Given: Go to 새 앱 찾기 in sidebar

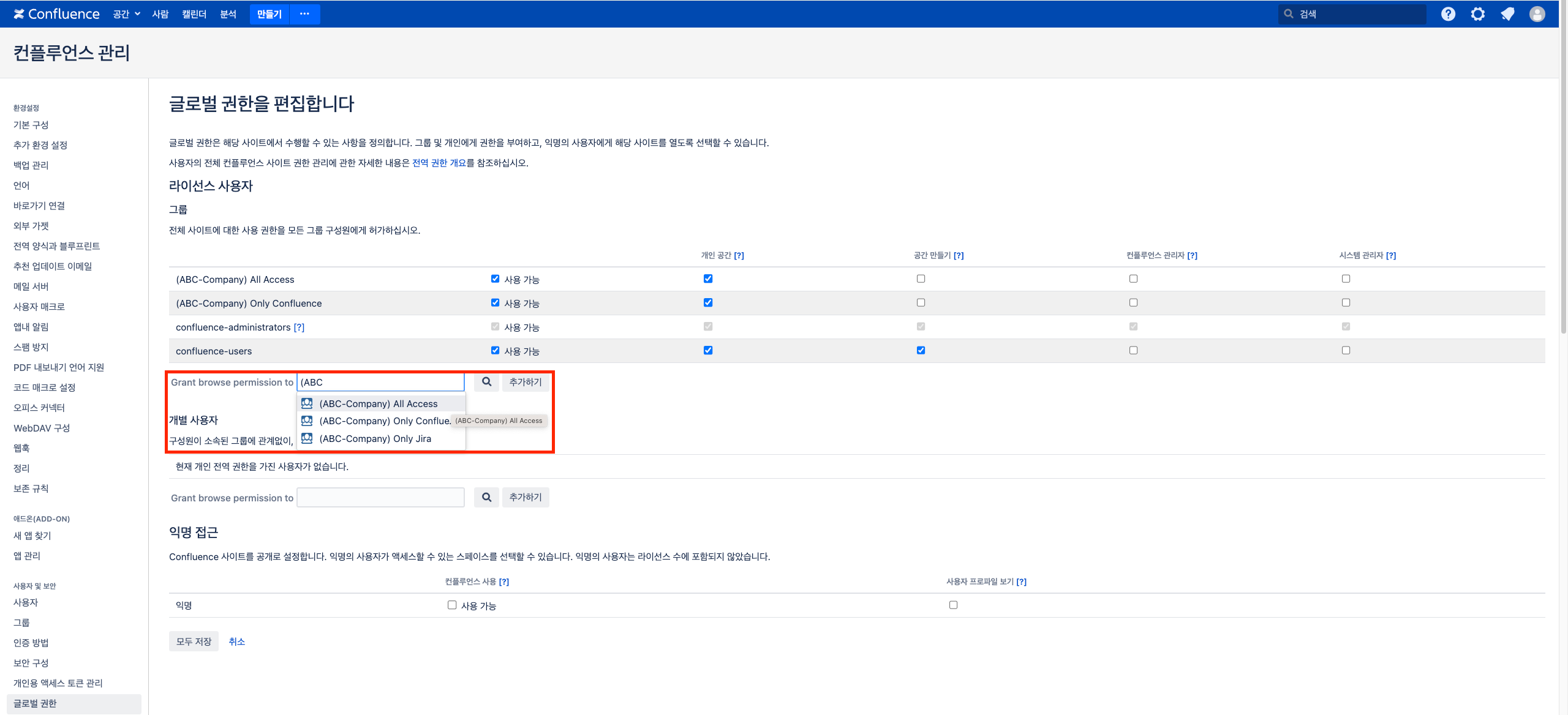Looking at the screenshot, I should pyautogui.click(x=32, y=536).
